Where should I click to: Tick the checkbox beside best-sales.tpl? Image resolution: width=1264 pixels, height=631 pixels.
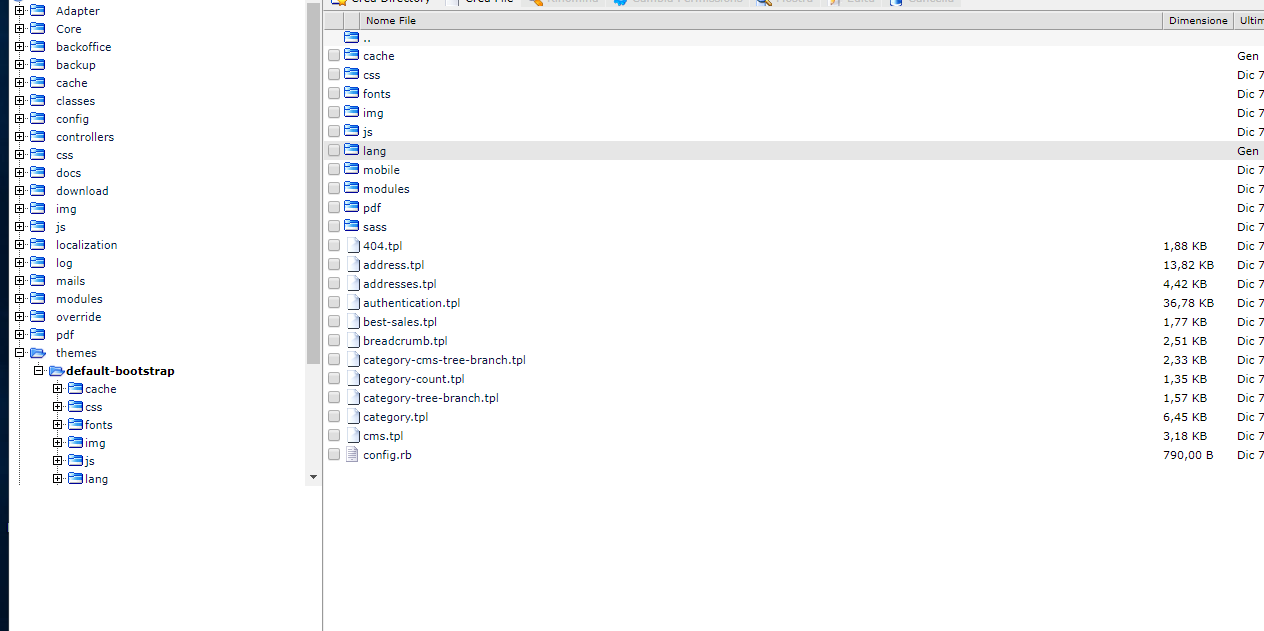334,322
